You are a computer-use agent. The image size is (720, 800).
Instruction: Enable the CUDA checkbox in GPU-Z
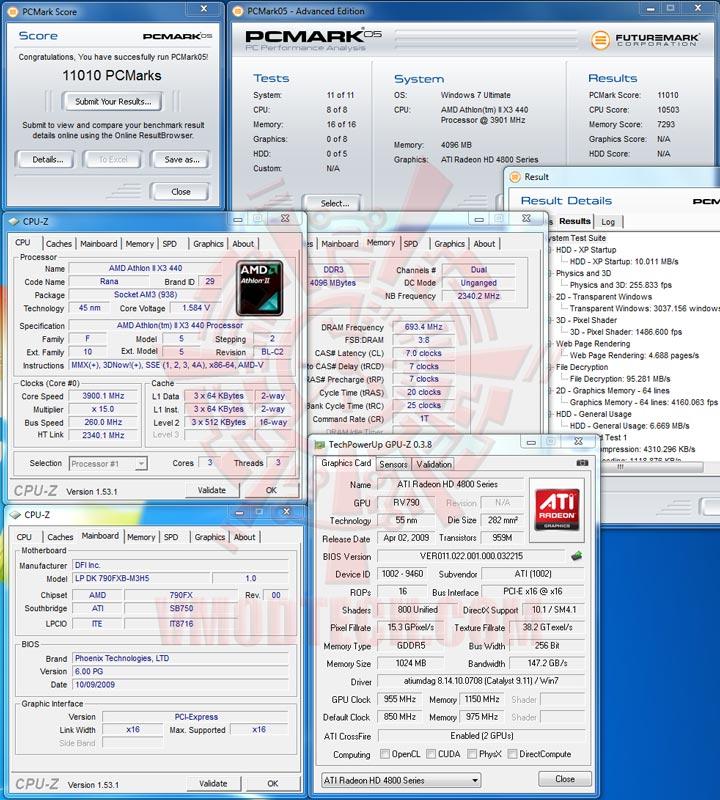point(431,754)
